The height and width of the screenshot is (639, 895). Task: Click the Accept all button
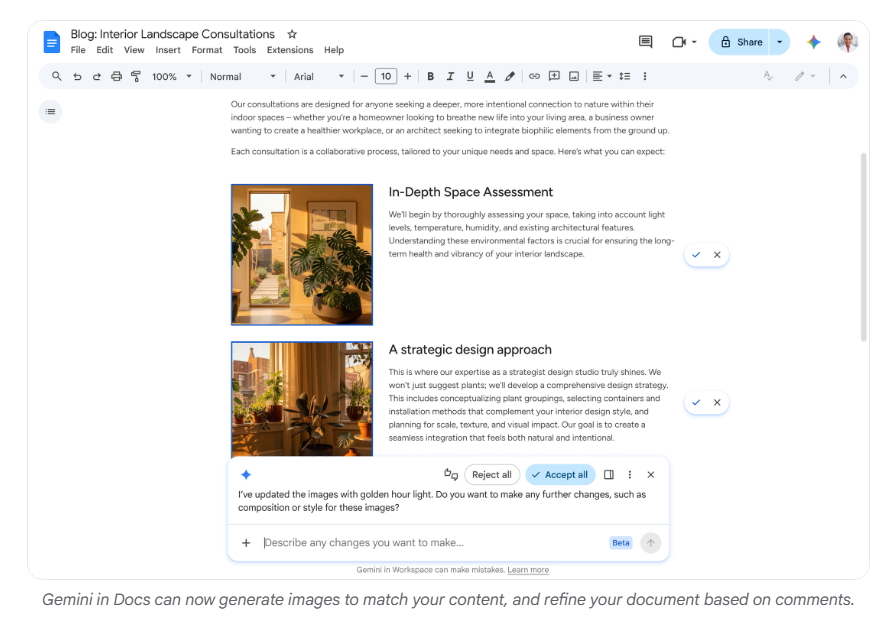coord(560,474)
